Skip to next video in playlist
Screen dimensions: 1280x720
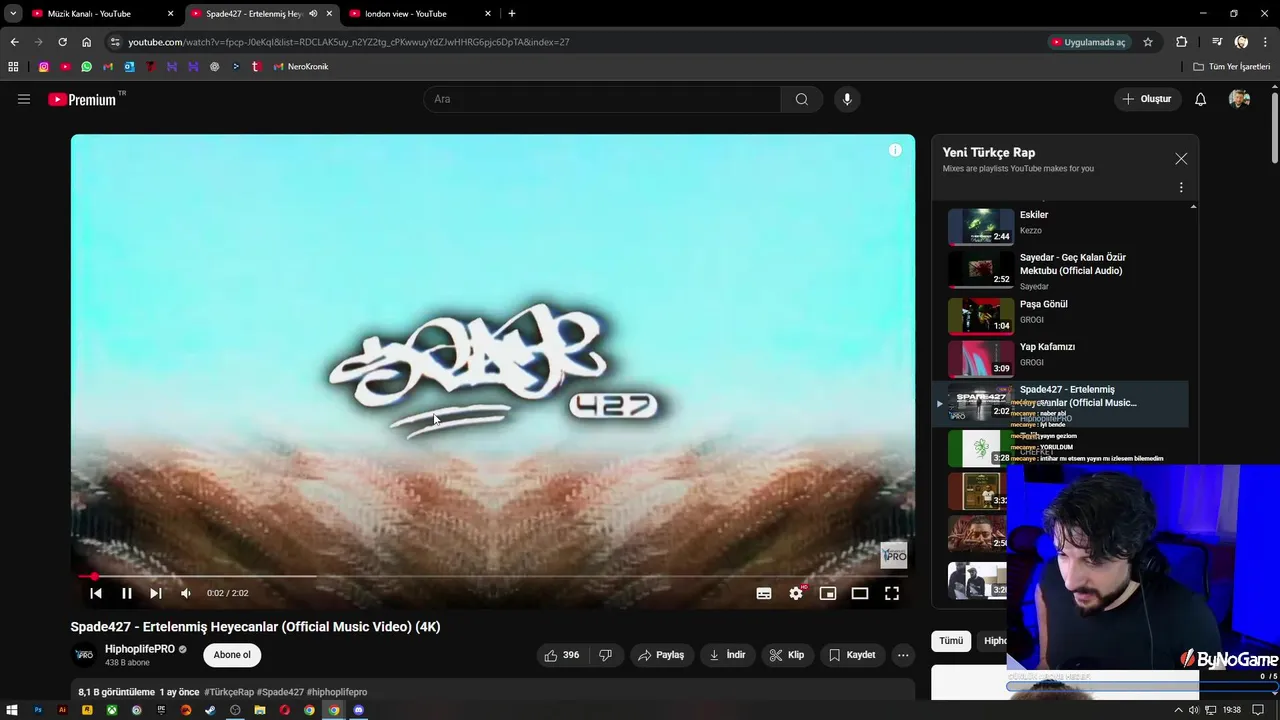point(156,593)
